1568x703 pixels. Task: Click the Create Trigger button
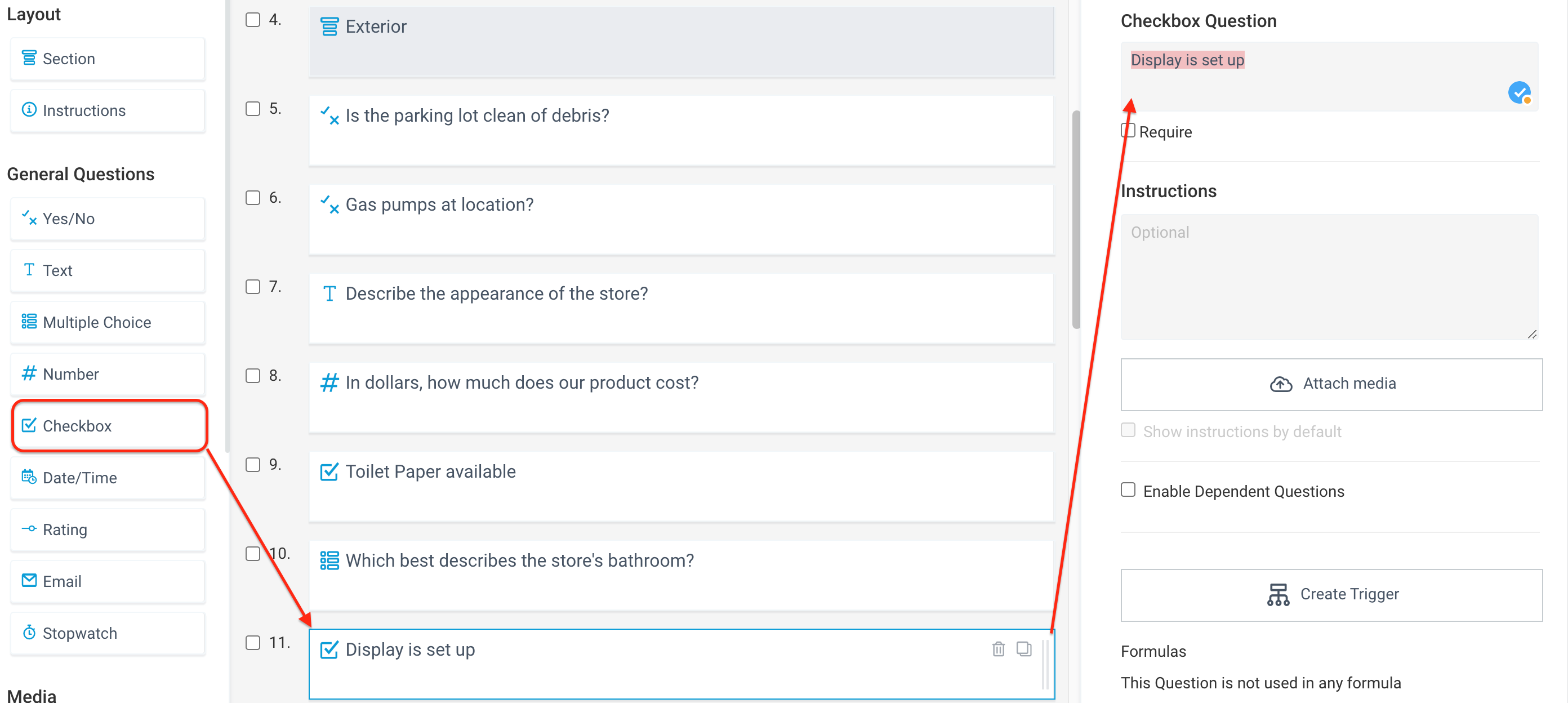tap(1331, 595)
